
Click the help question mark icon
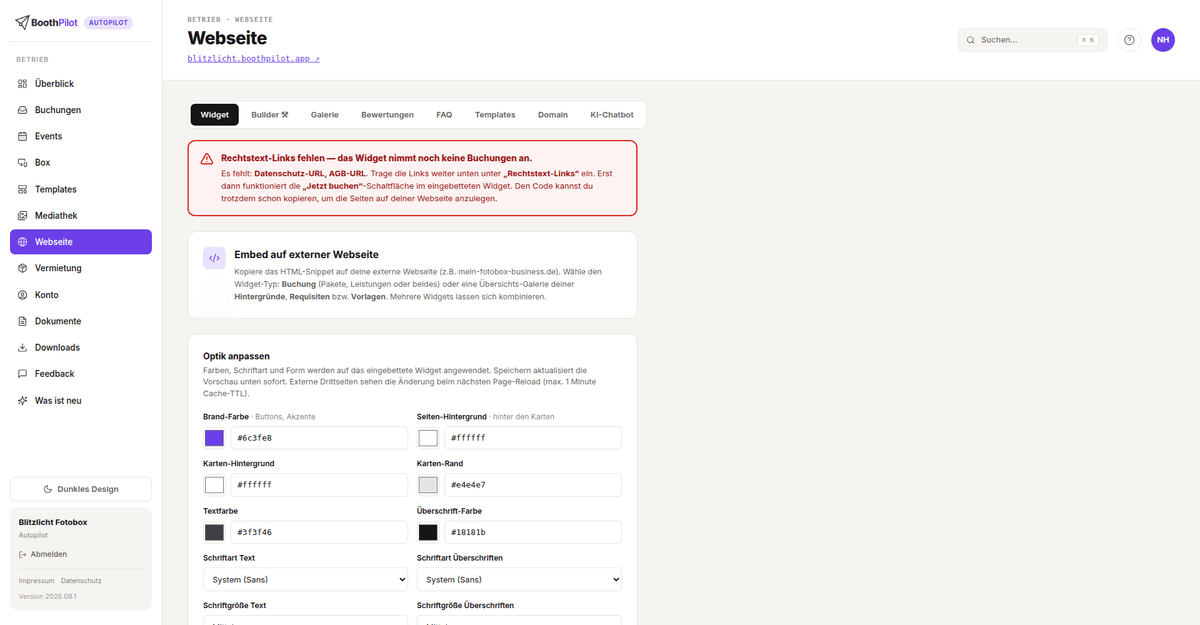tap(1129, 40)
